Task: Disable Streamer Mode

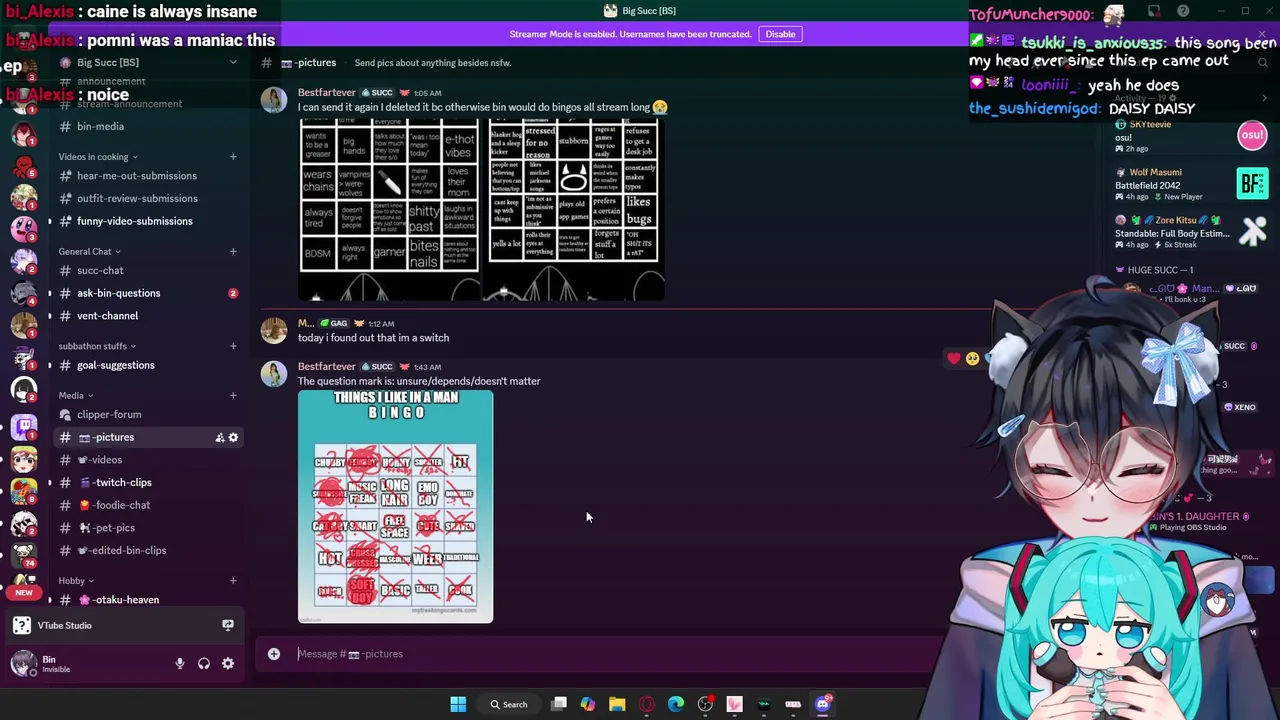Action: 780,34
